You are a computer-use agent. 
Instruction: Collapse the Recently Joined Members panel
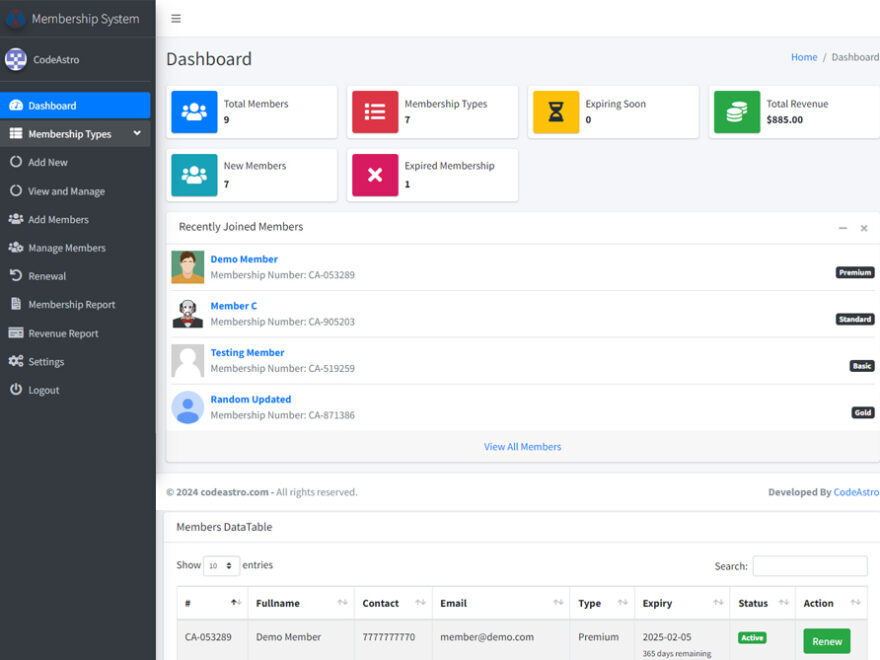point(842,228)
